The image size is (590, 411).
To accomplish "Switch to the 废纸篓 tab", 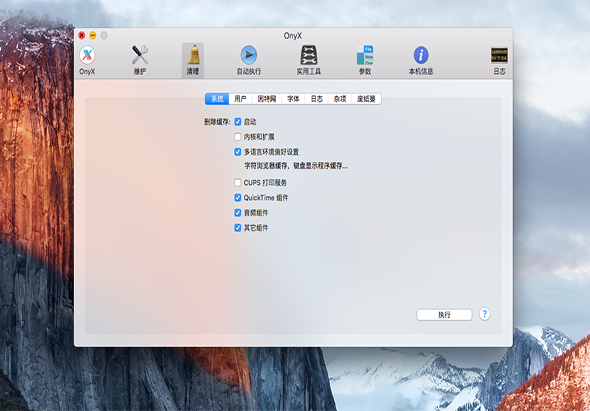I will (x=366, y=99).
